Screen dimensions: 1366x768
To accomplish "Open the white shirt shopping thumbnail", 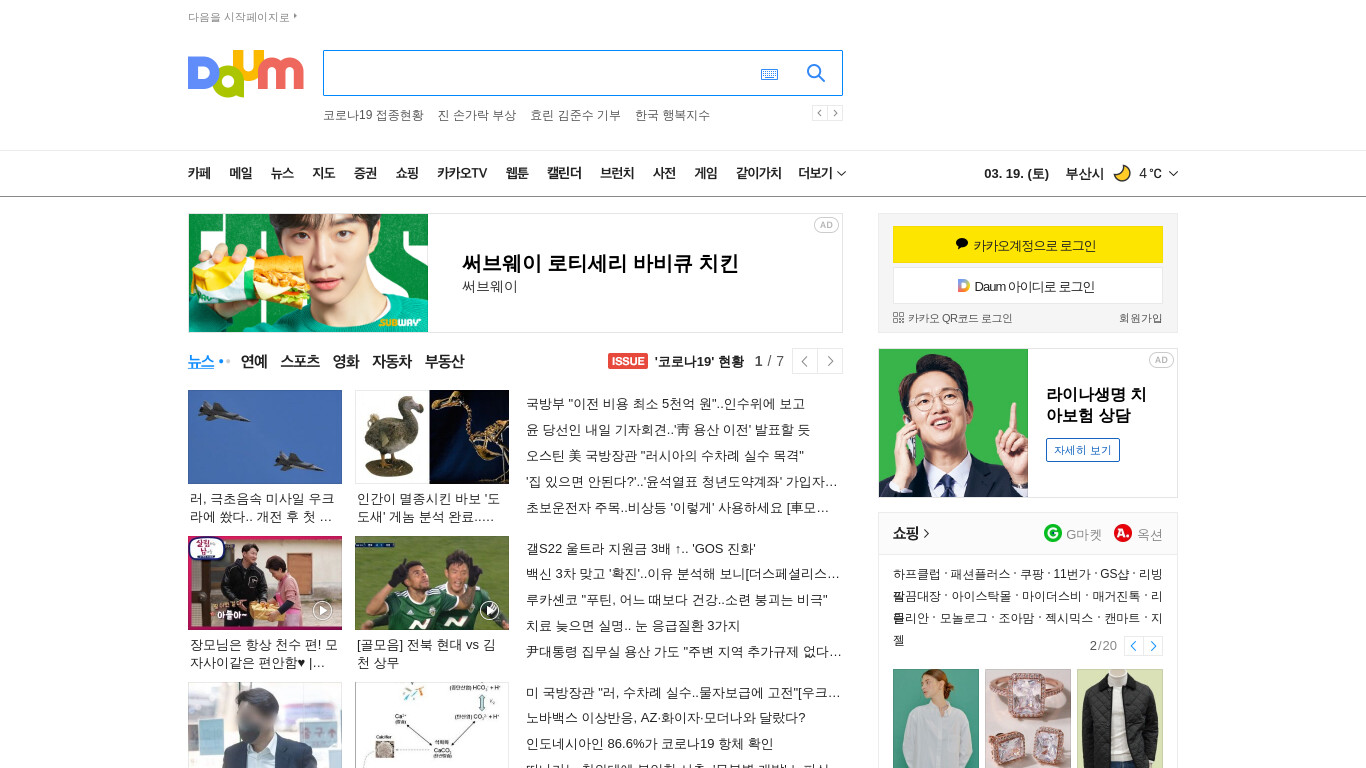I will (x=936, y=718).
